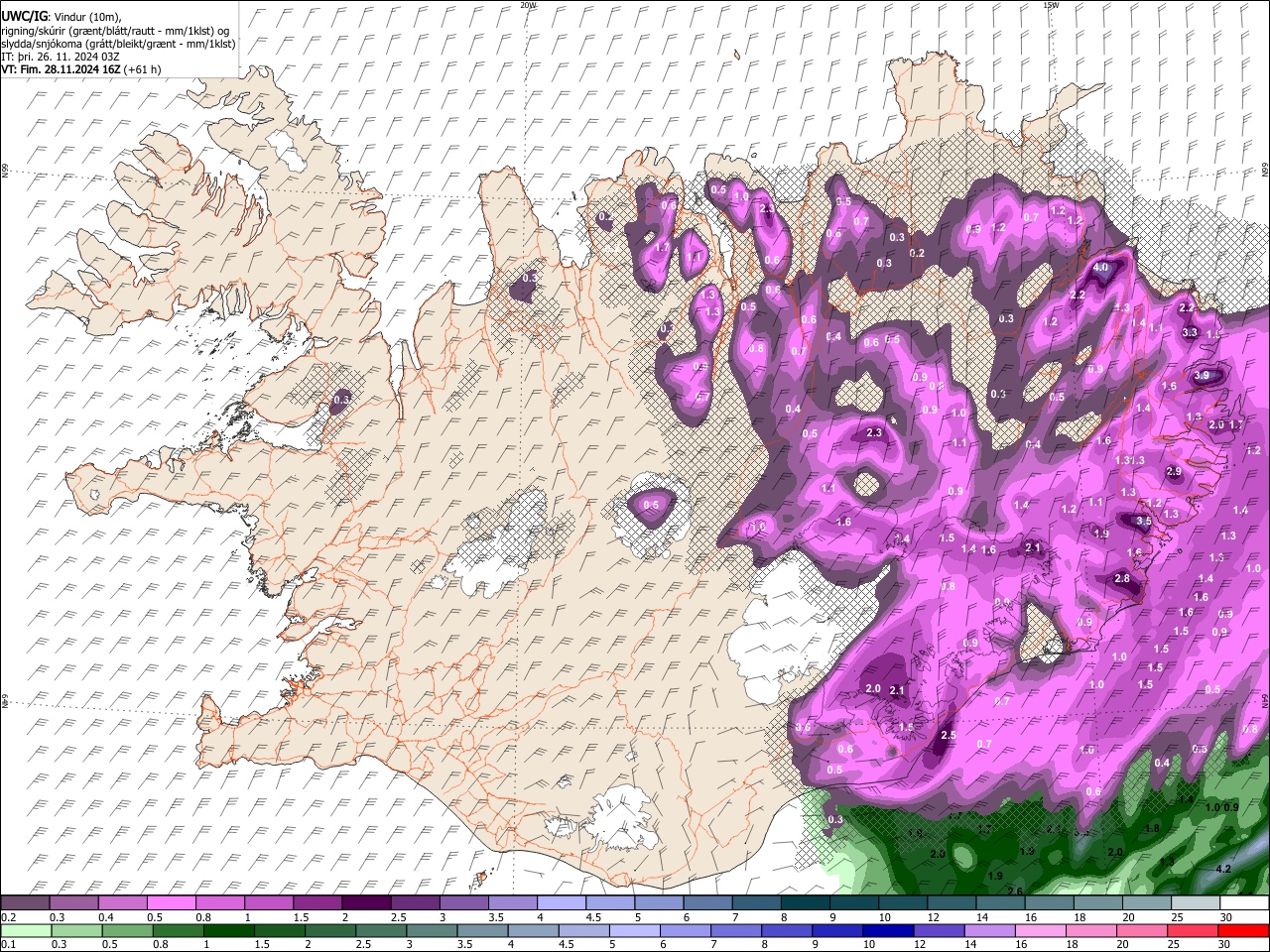Click the '2.6' rain value at bottom edge
The height and width of the screenshot is (952, 1270).
pos(1015,892)
